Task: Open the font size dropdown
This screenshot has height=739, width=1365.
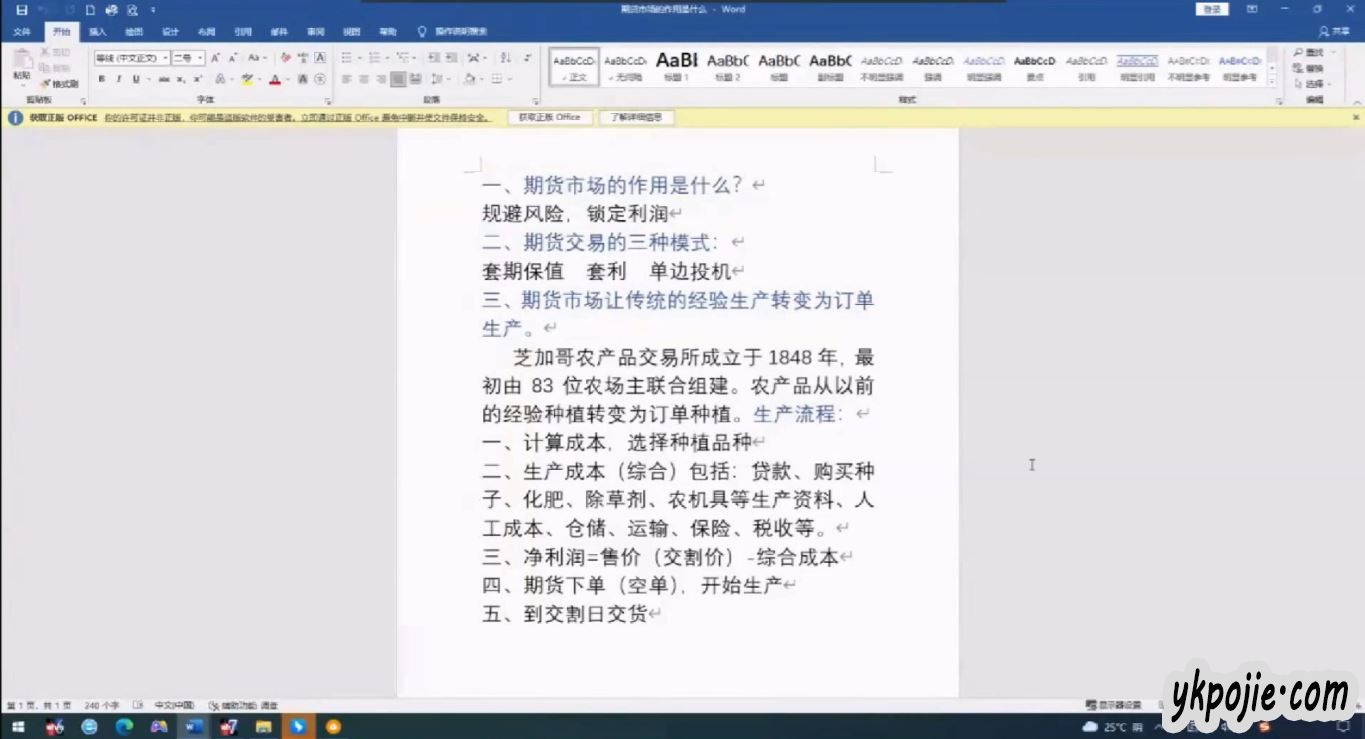Action: (187, 58)
